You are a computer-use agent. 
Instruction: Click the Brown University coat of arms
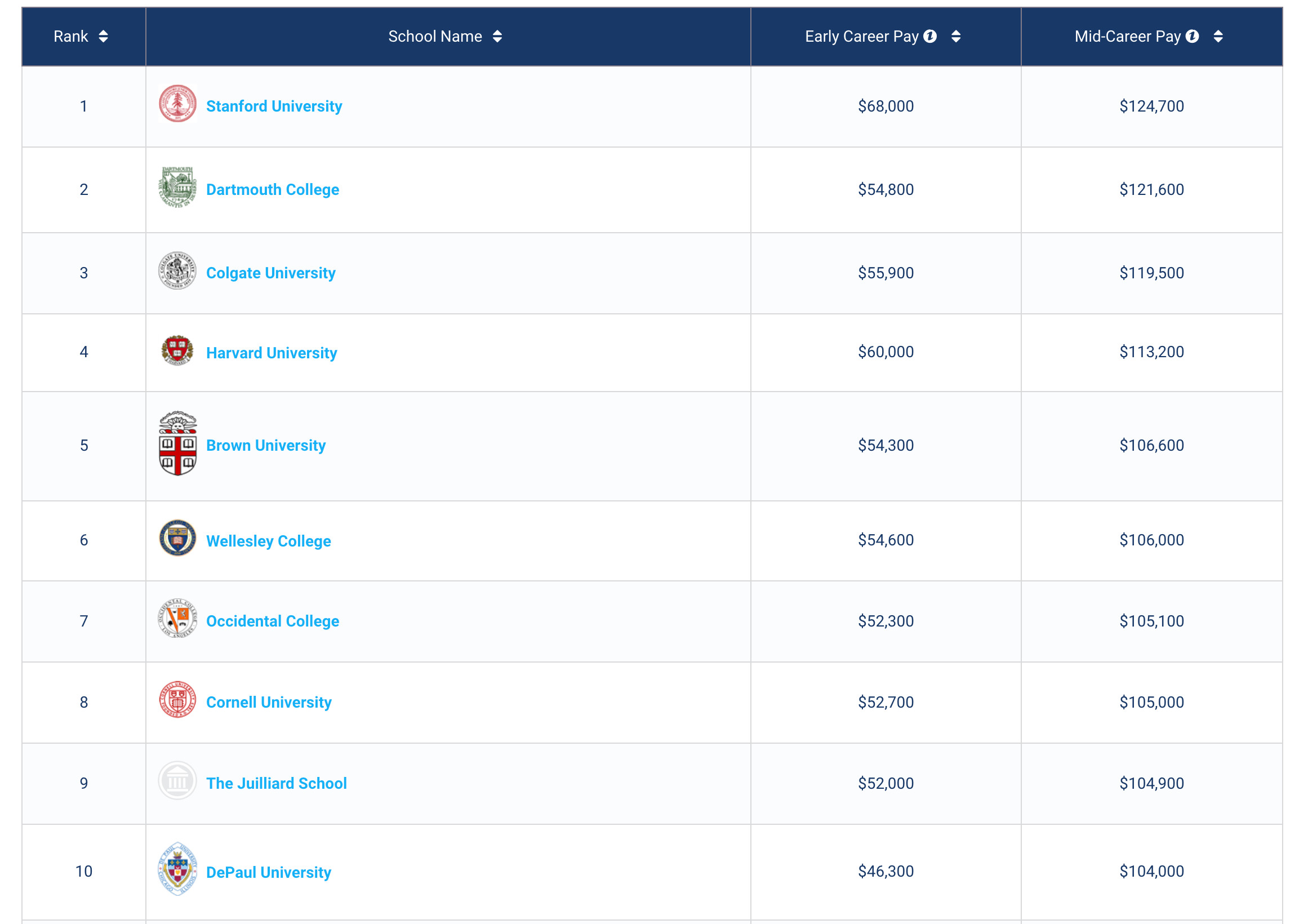pyautogui.click(x=177, y=443)
